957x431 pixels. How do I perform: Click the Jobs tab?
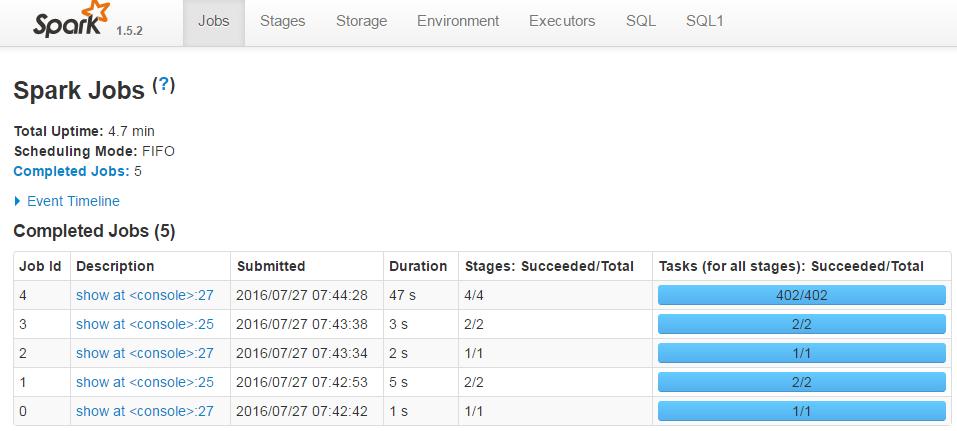pyautogui.click(x=214, y=21)
